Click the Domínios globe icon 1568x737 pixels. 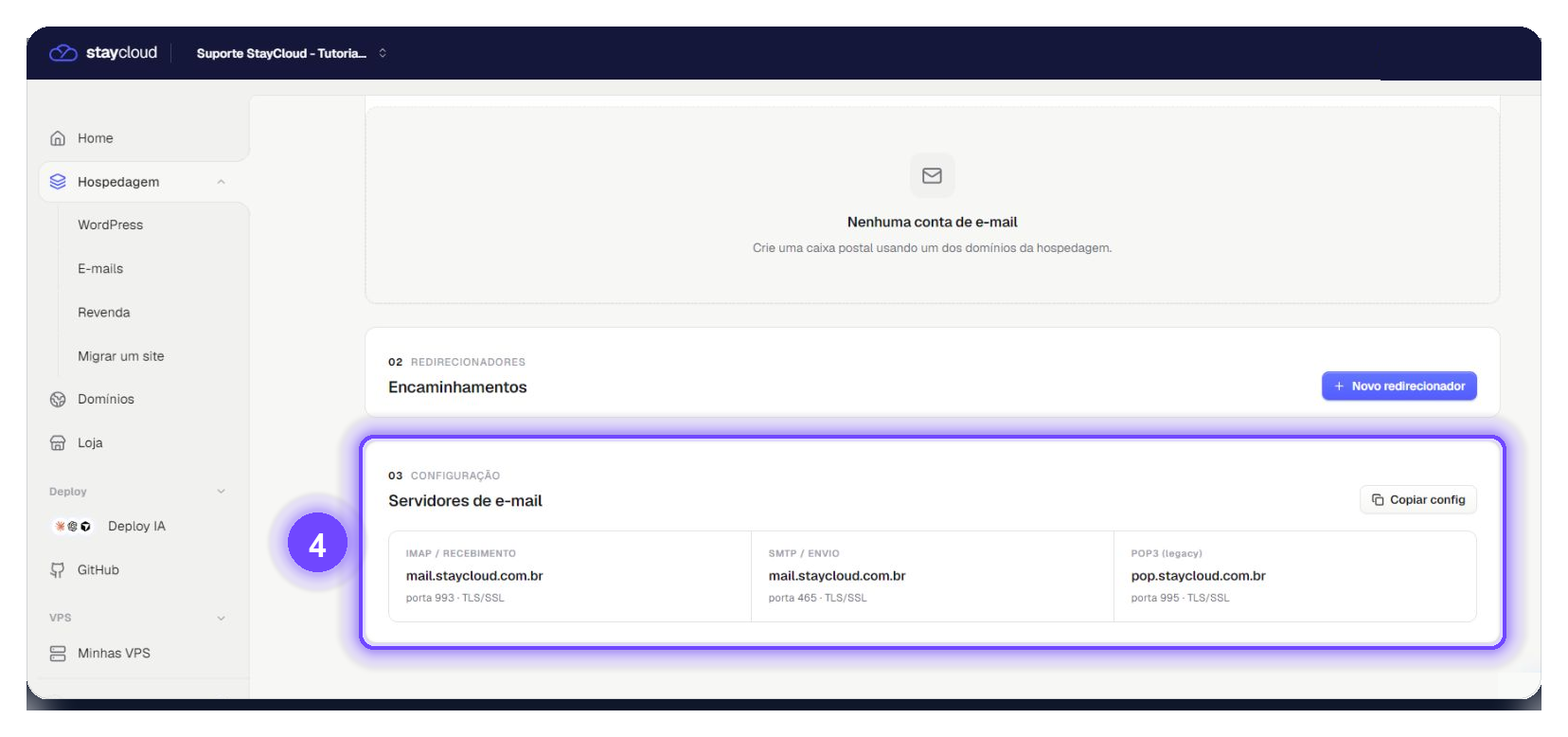(x=58, y=400)
